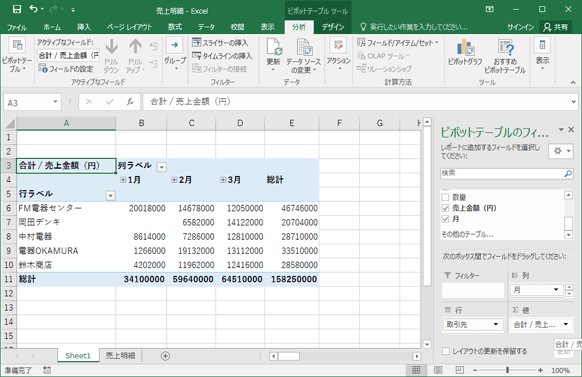This screenshot has height=377, width=582.
Task: Select cell with value 46746000
Action: (x=292, y=208)
